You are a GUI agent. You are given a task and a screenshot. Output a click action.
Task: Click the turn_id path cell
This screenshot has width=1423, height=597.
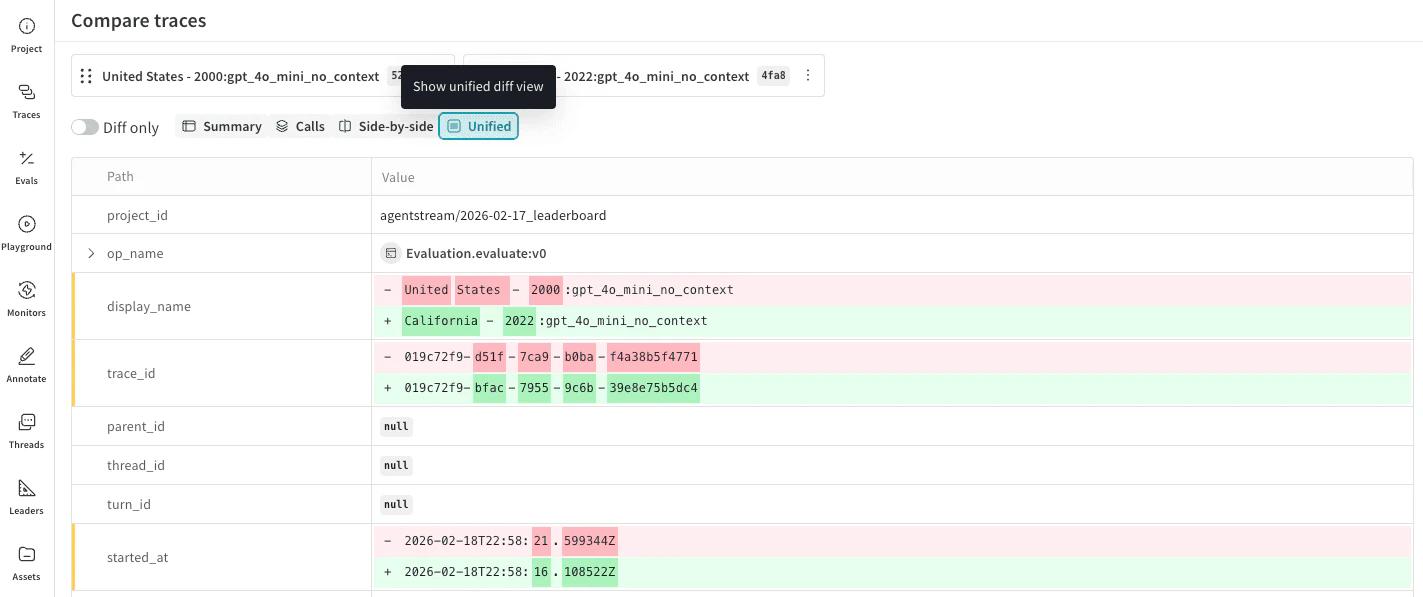point(221,505)
